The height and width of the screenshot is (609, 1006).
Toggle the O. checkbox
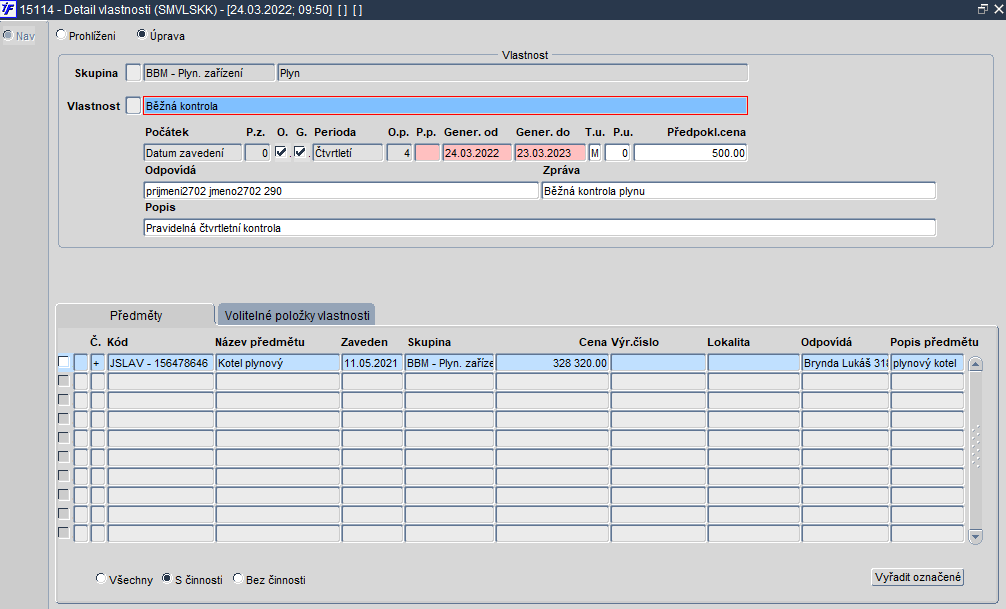tap(281, 152)
